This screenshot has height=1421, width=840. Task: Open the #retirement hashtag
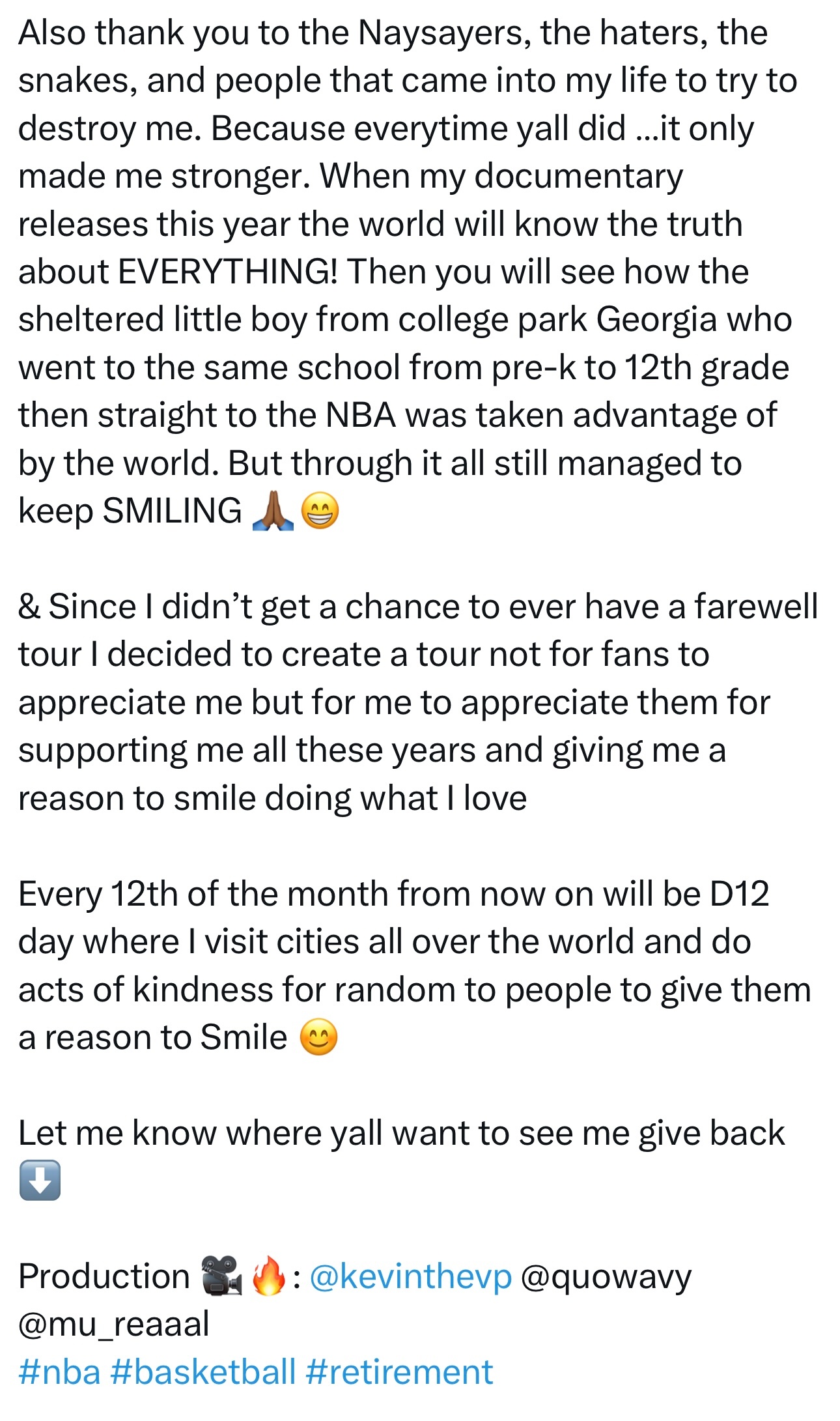pos(399,1371)
